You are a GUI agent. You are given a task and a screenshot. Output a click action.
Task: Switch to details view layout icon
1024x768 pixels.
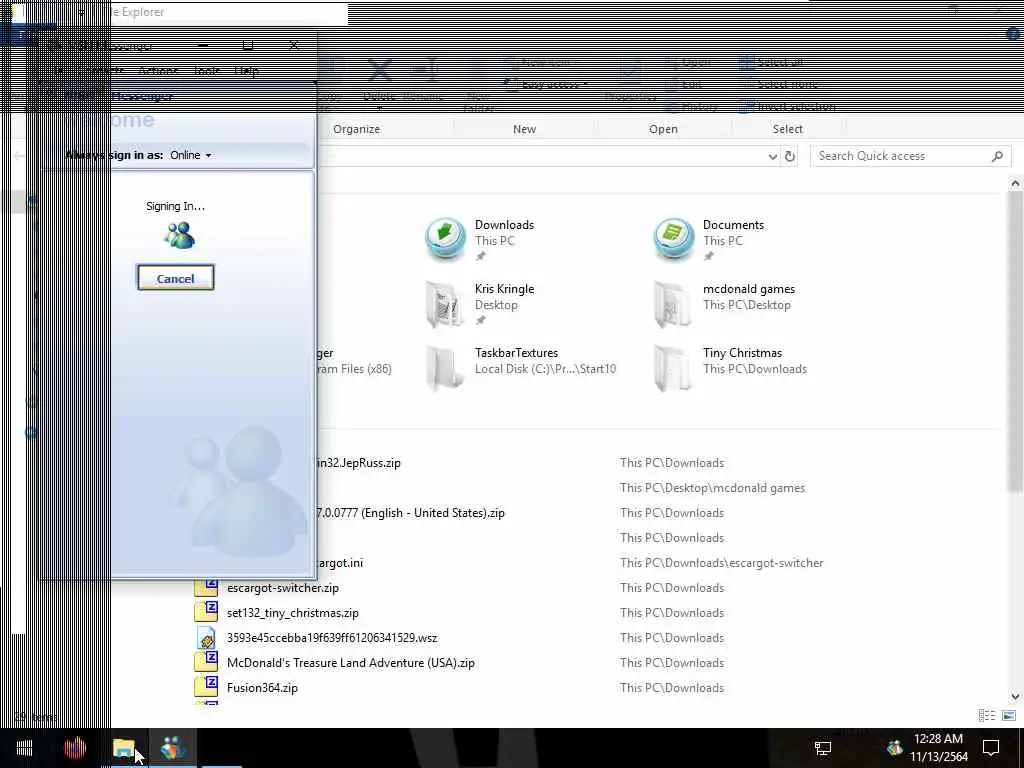[x=987, y=716]
